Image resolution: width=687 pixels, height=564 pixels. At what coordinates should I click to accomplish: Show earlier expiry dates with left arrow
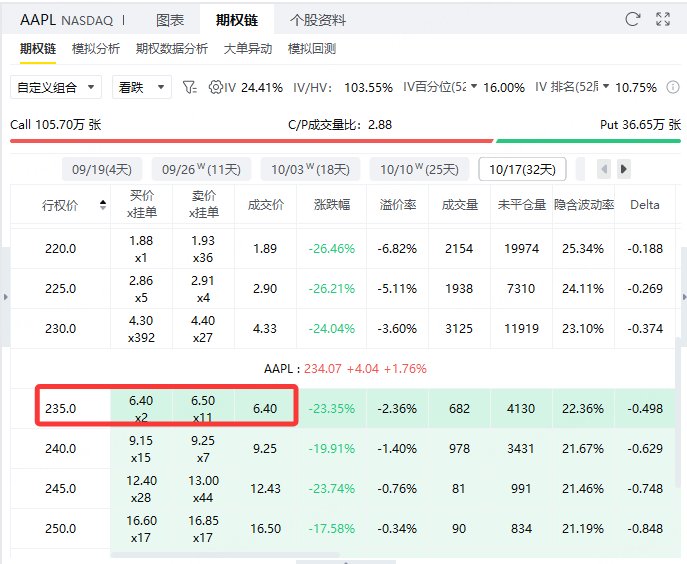point(604,169)
